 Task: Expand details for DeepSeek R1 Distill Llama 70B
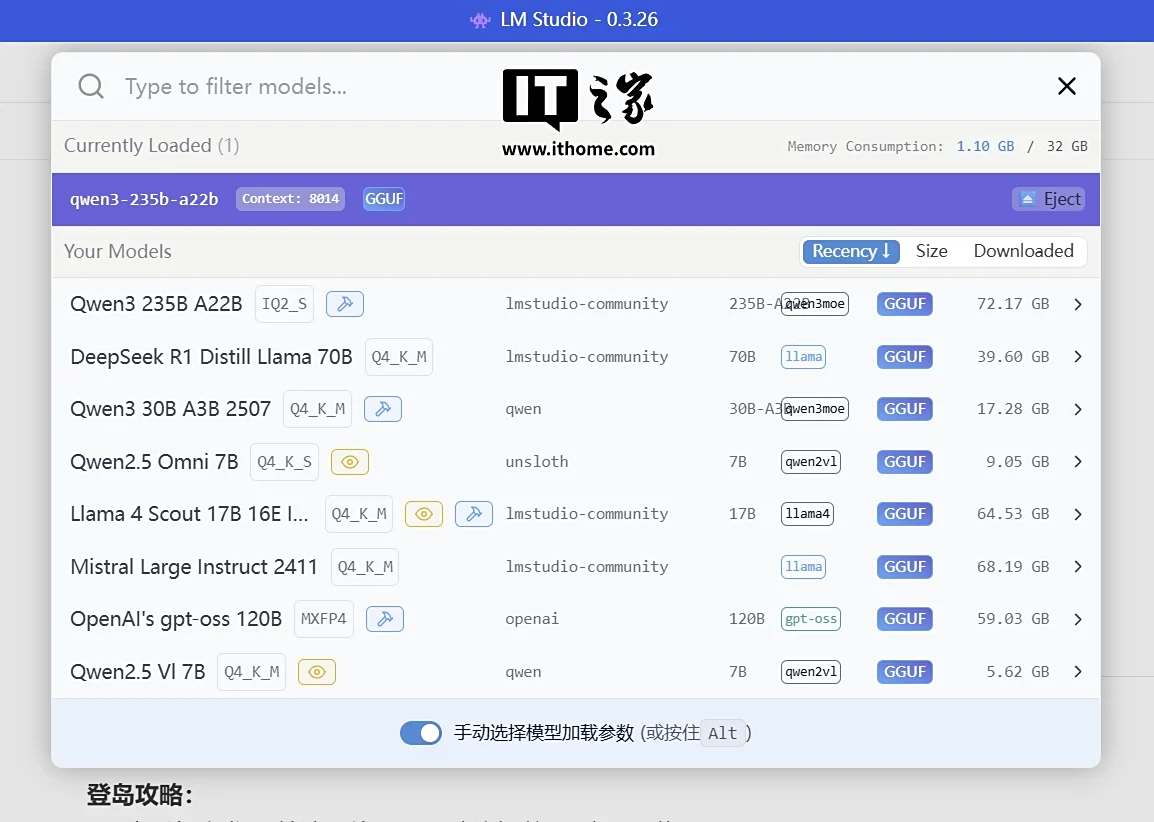click(1078, 356)
